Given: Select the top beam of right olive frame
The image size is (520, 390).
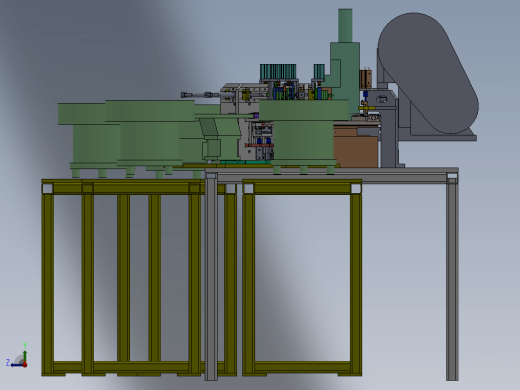Looking at the screenshot, I should [302, 188].
